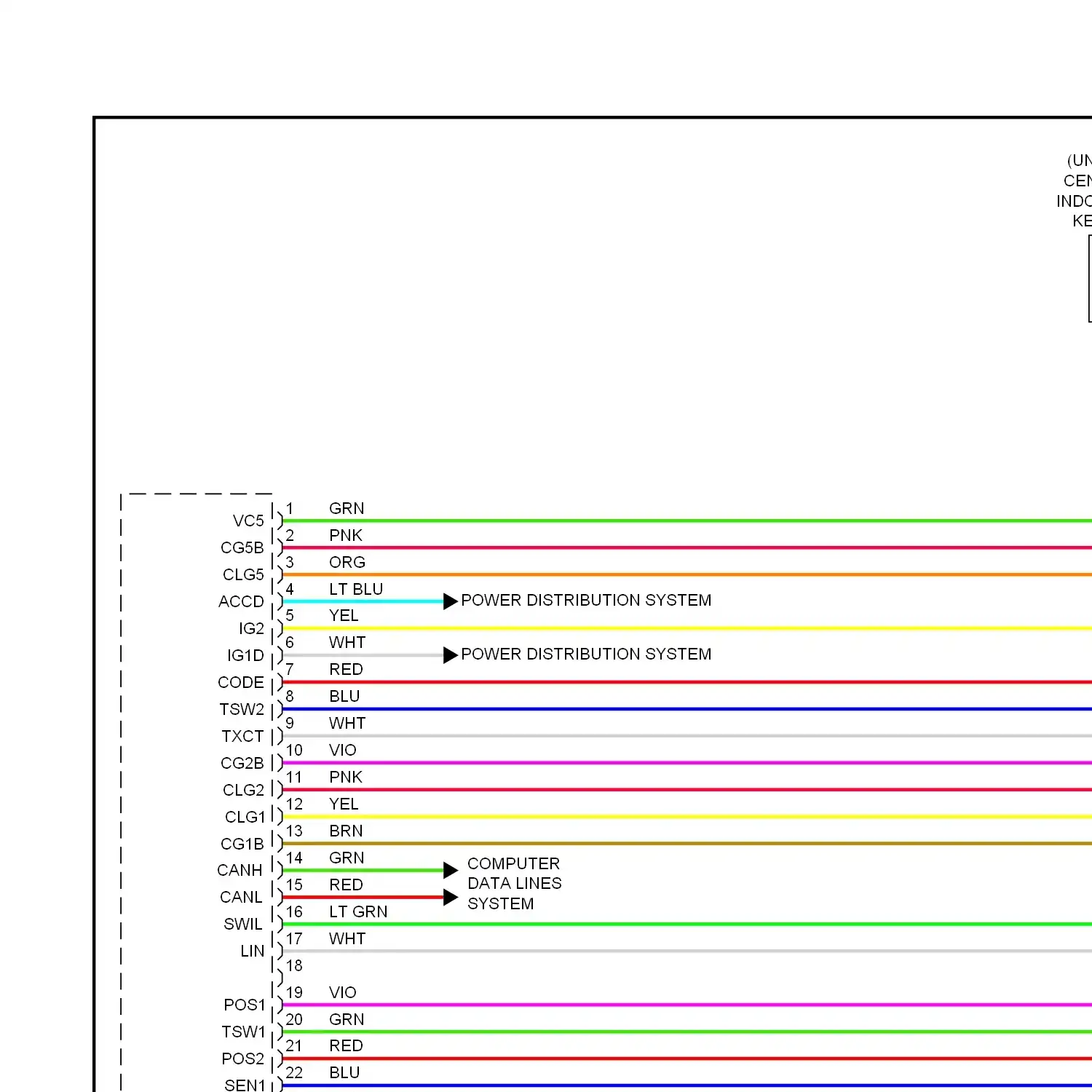Select the CLG5 terminal label

click(x=243, y=575)
